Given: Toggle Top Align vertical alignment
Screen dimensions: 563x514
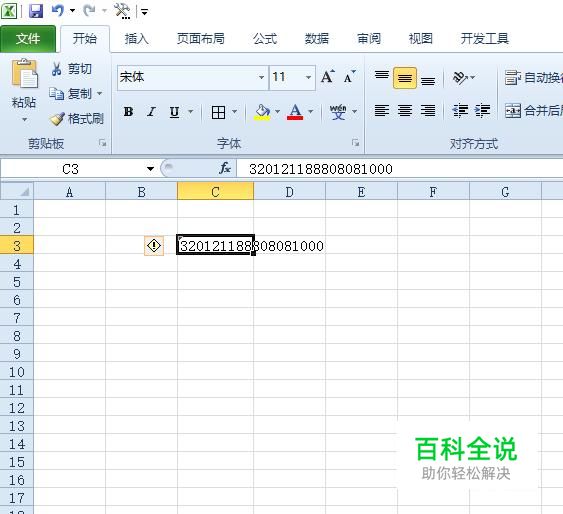Looking at the screenshot, I should [382, 76].
